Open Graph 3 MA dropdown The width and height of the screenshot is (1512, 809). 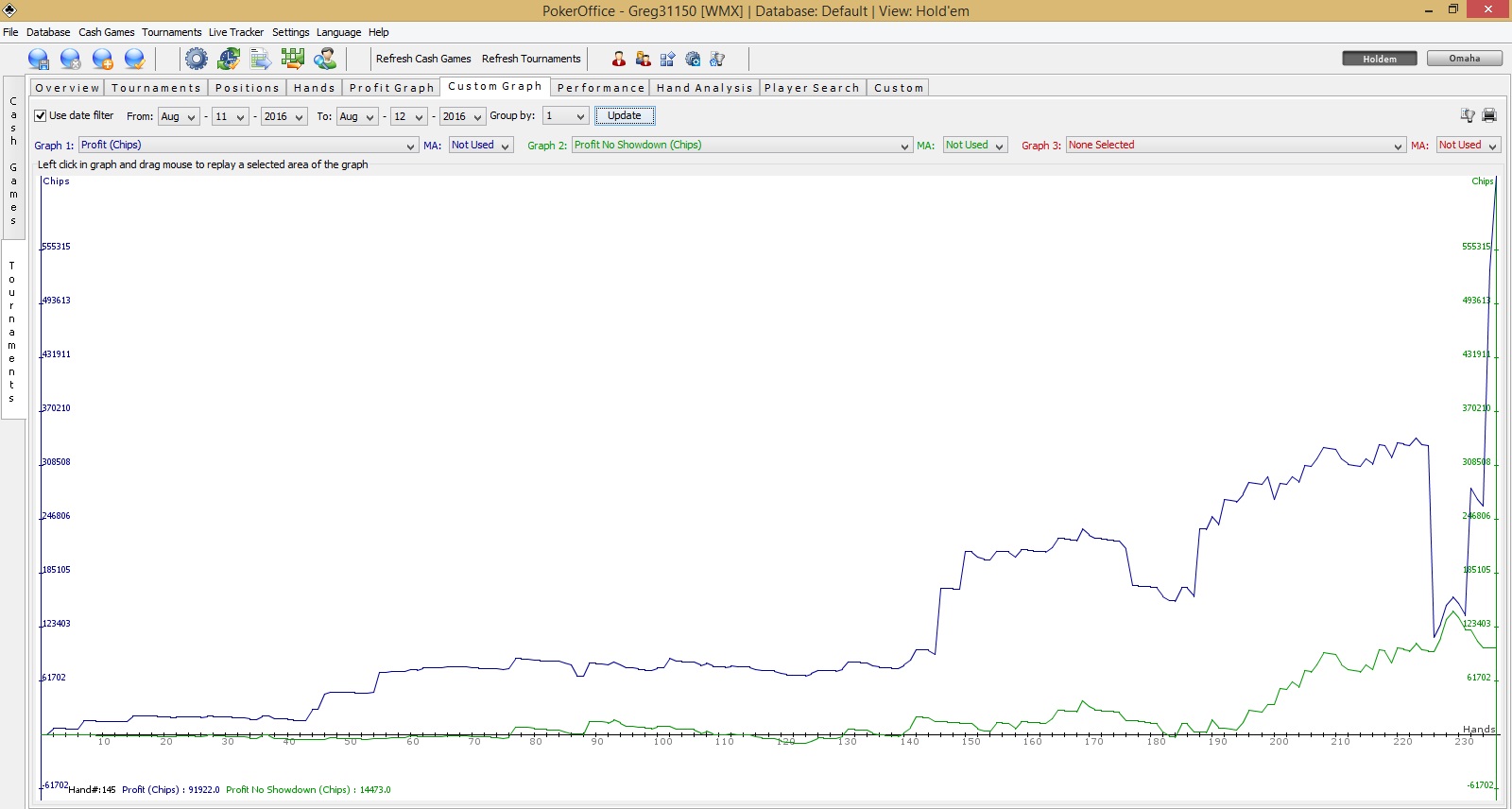(x=1469, y=146)
